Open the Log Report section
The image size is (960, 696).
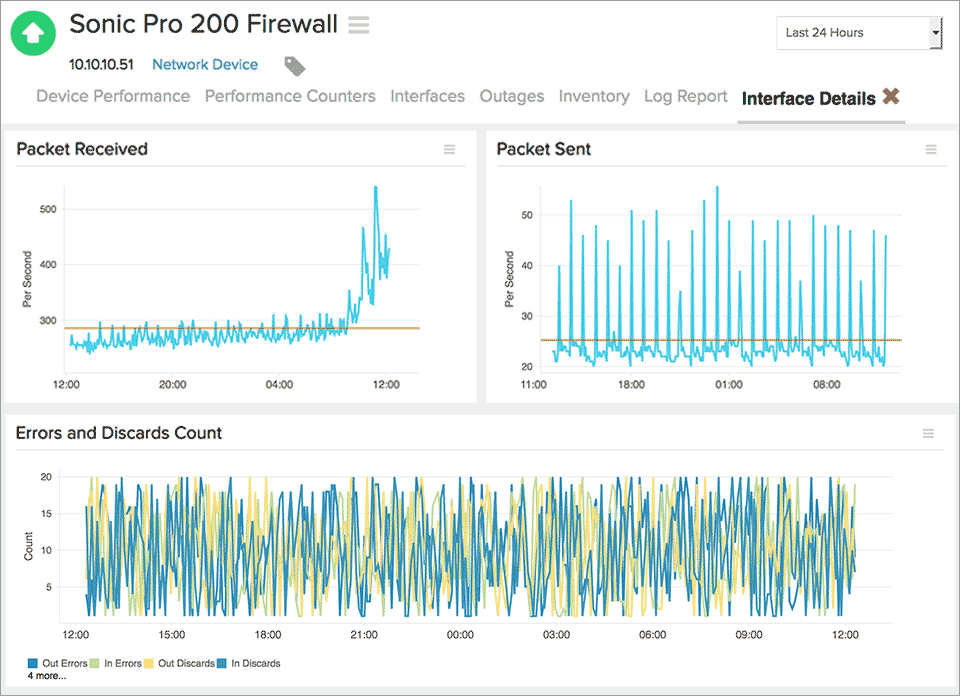pyautogui.click(x=686, y=96)
